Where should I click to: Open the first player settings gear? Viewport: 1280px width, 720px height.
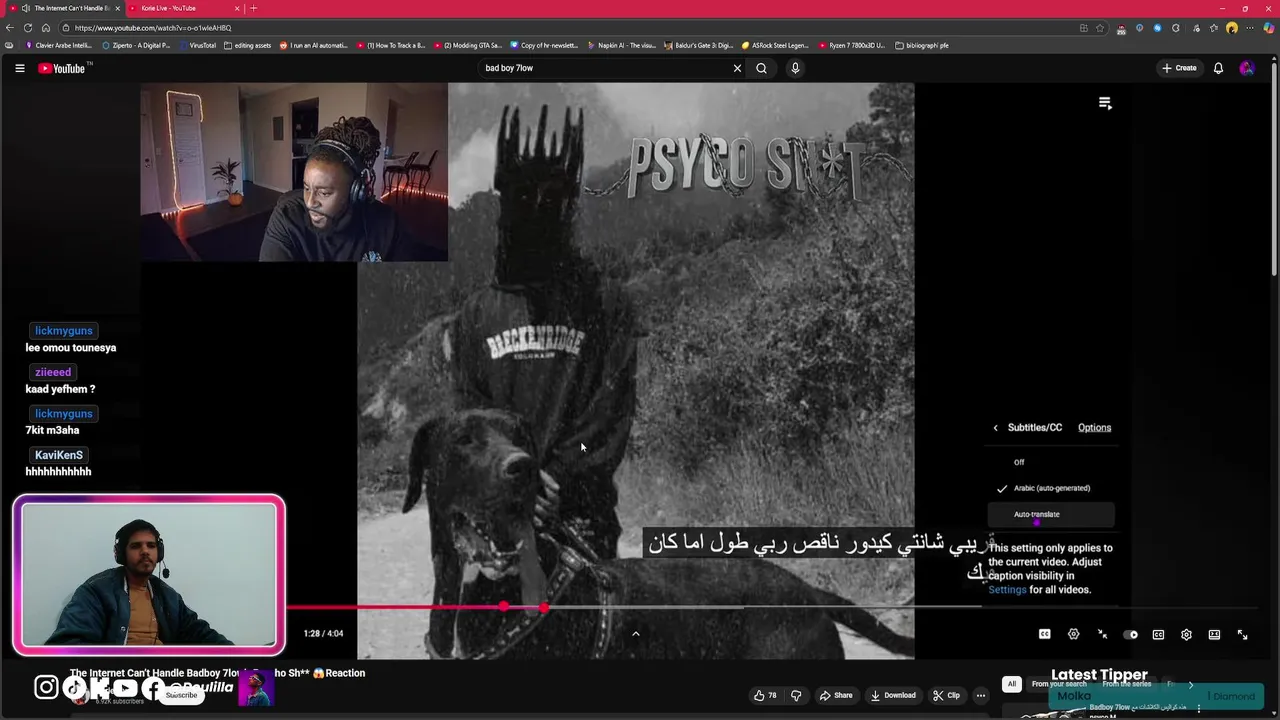(1073, 634)
